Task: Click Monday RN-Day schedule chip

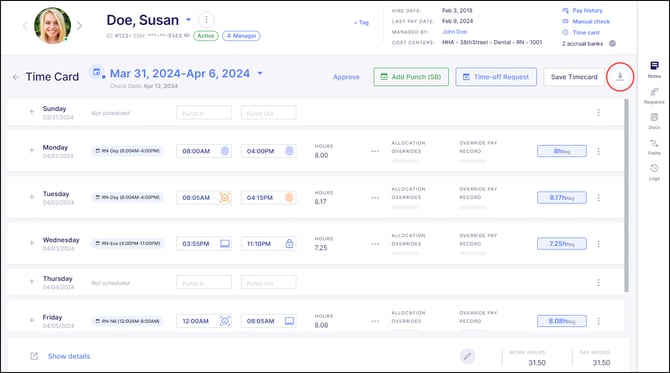Action: coord(127,151)
